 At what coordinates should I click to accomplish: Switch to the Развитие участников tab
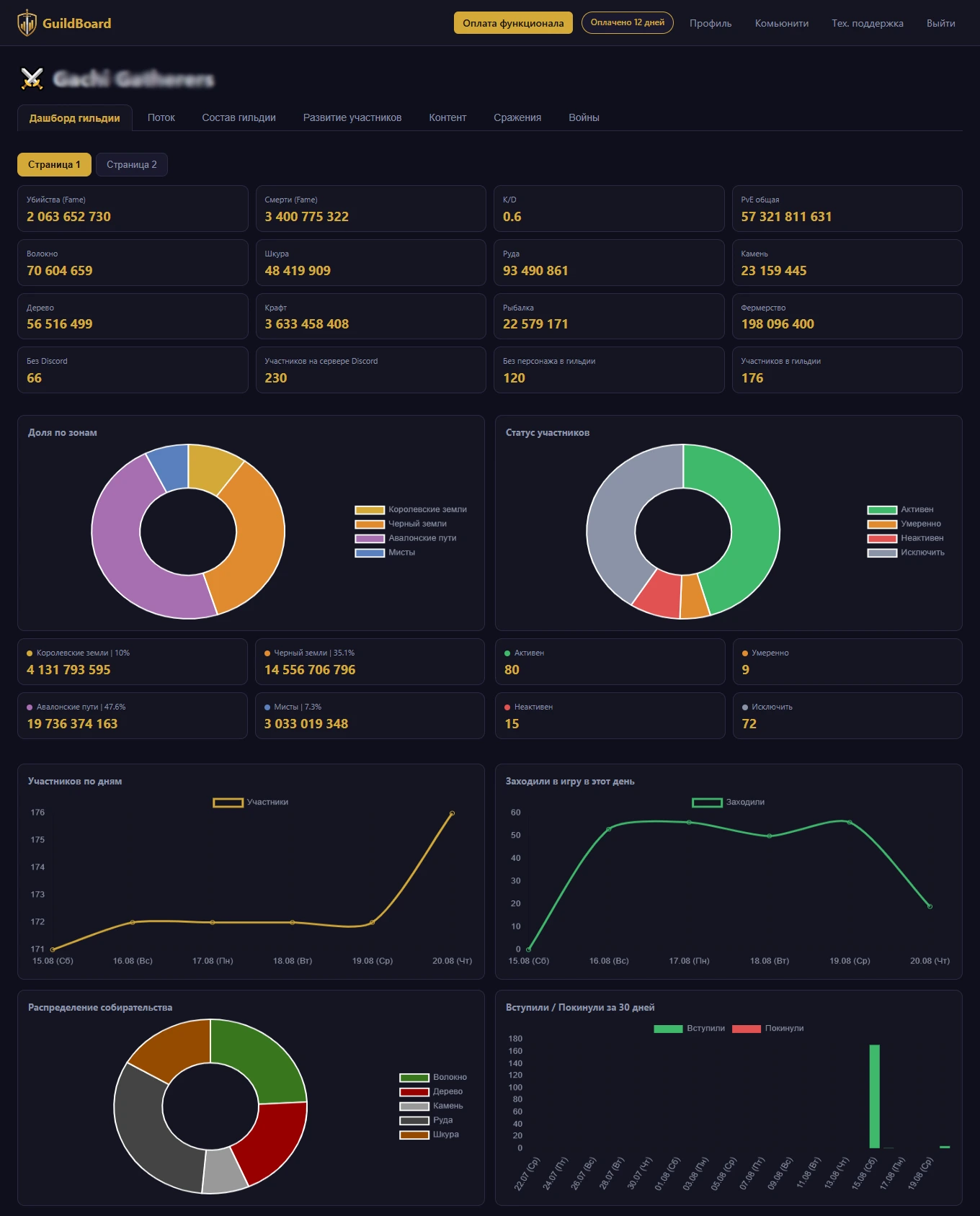point(352,117)
